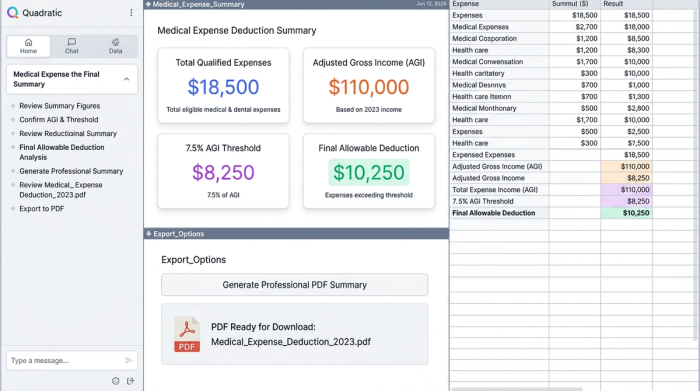Viewport: 700px width, 391px height.
Task: Select the Medical Conwensation cell
Action: tap(499, 62)
